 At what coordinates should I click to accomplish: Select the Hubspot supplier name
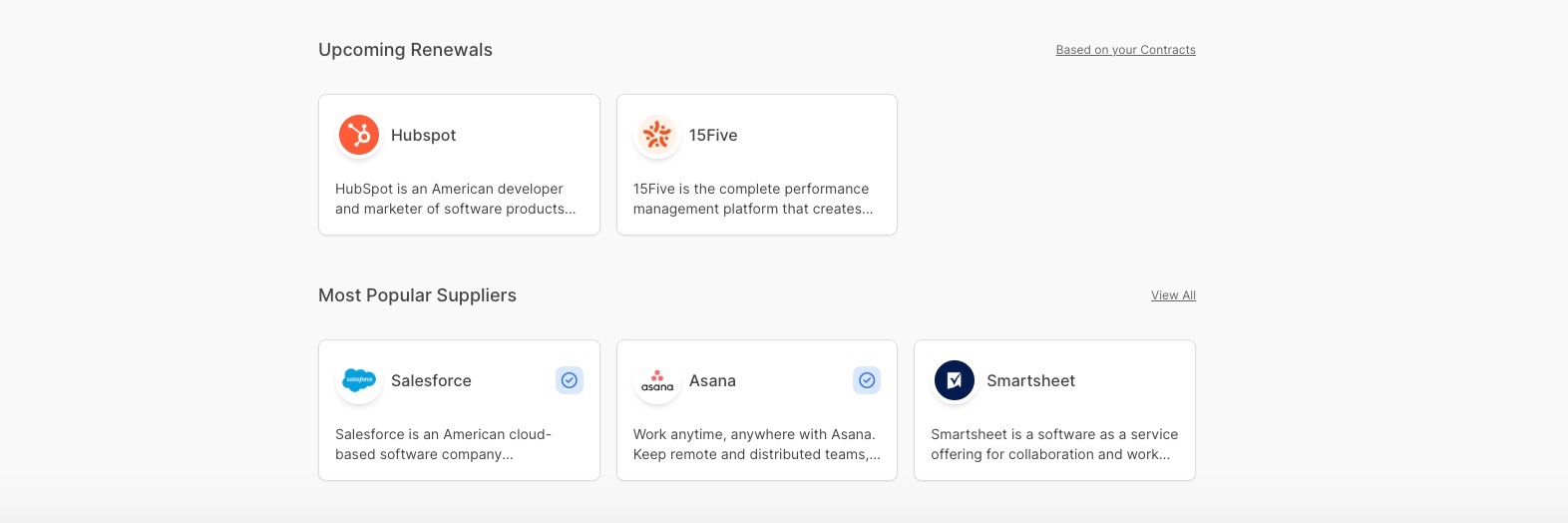pos(423,135)
